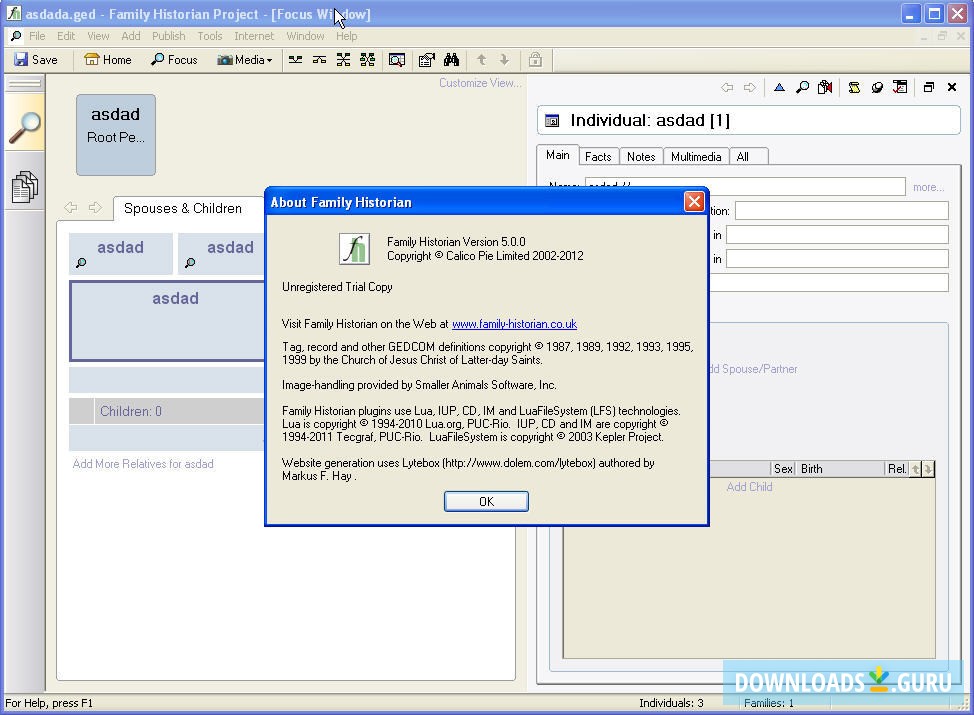This screenshot has height=715, width=974.
Task: Open the File menu
Action: coord(37,36)
